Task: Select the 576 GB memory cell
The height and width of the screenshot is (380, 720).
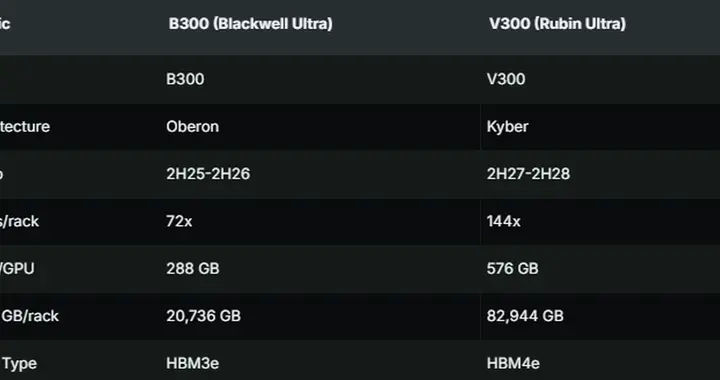Action: coord(512,268)
